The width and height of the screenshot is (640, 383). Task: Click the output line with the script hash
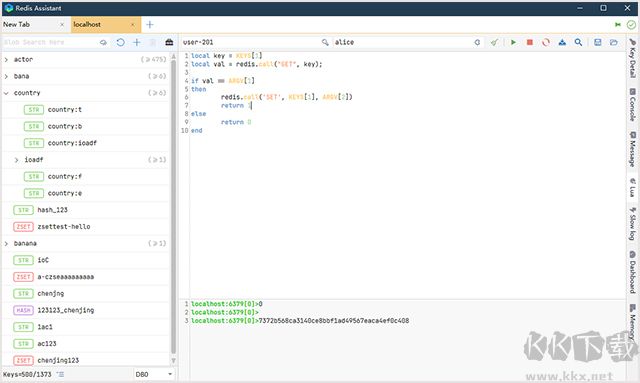[x=300, y=321]
